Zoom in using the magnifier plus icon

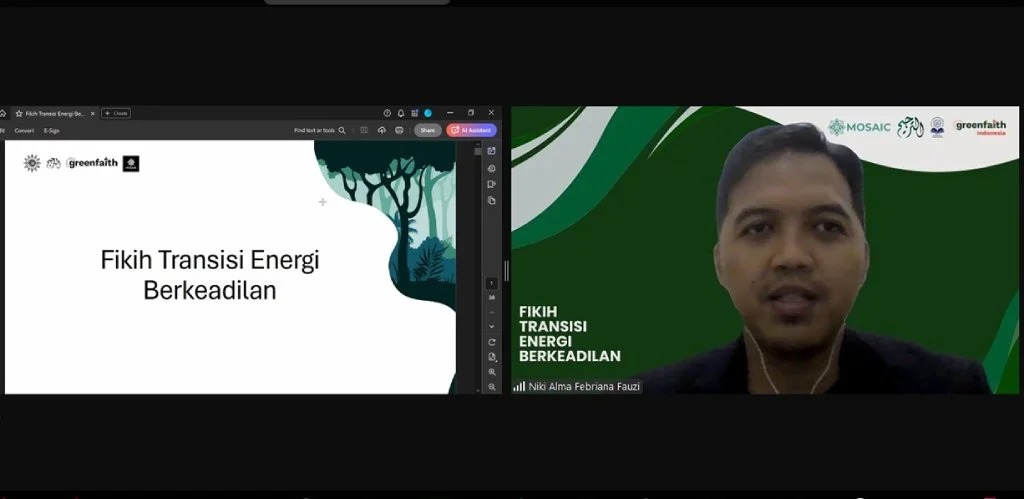tap(492, 371)
